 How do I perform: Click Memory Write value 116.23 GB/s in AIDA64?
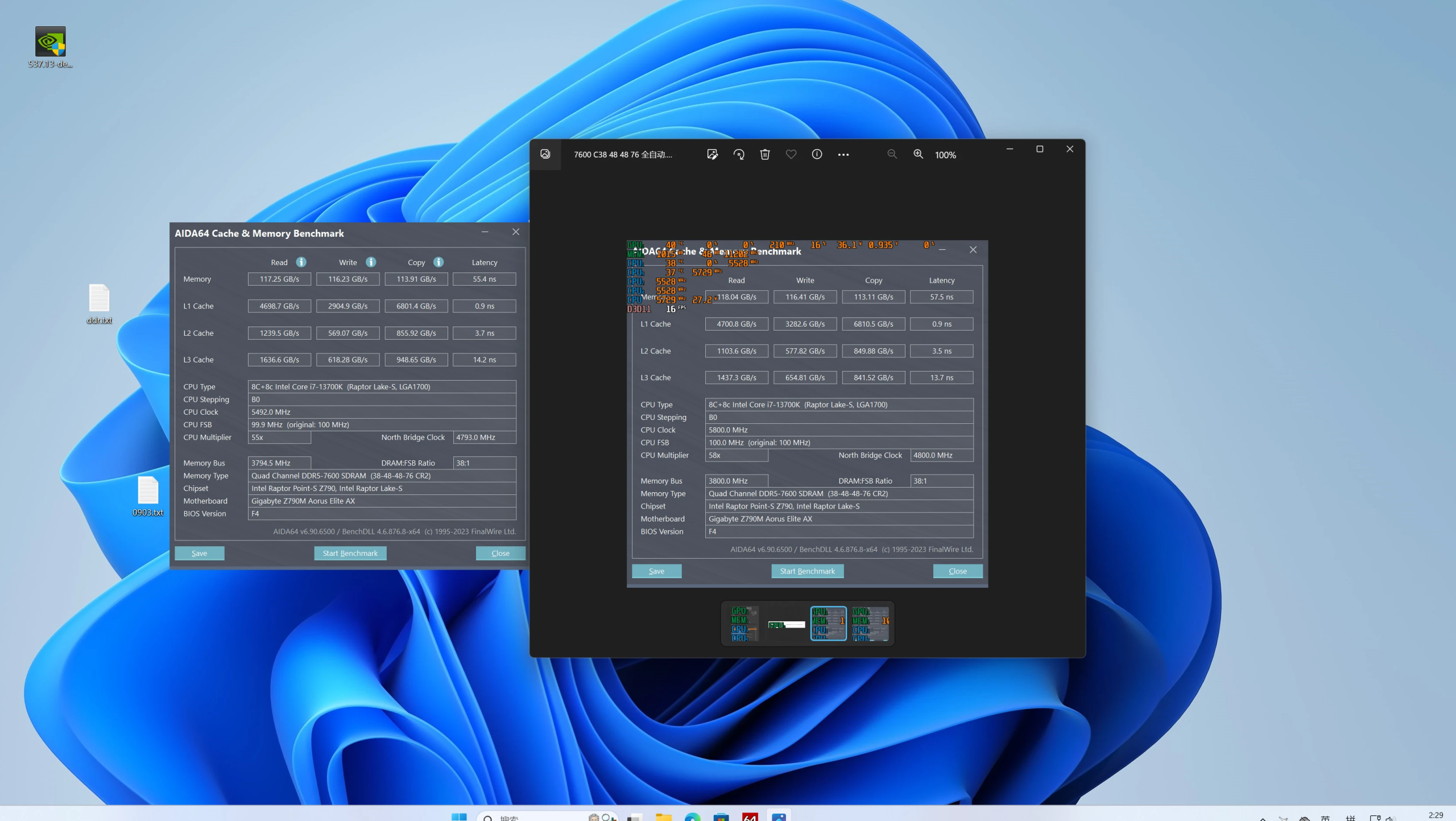click(x=348, y=279)
